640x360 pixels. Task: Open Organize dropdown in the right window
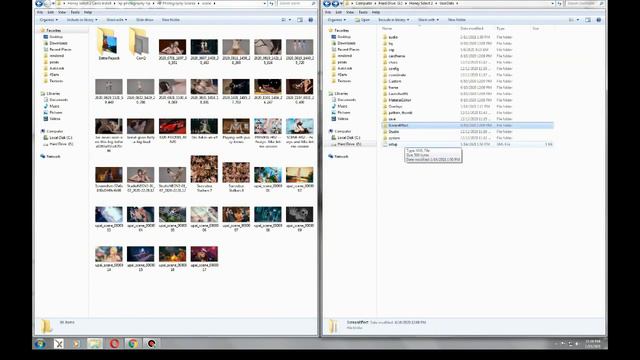coord(336,20)
